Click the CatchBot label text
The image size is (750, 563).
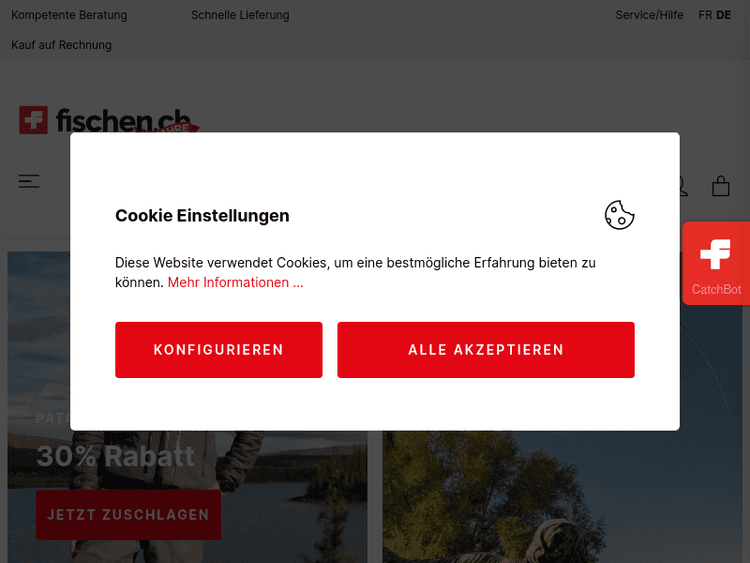coord(716,289)
